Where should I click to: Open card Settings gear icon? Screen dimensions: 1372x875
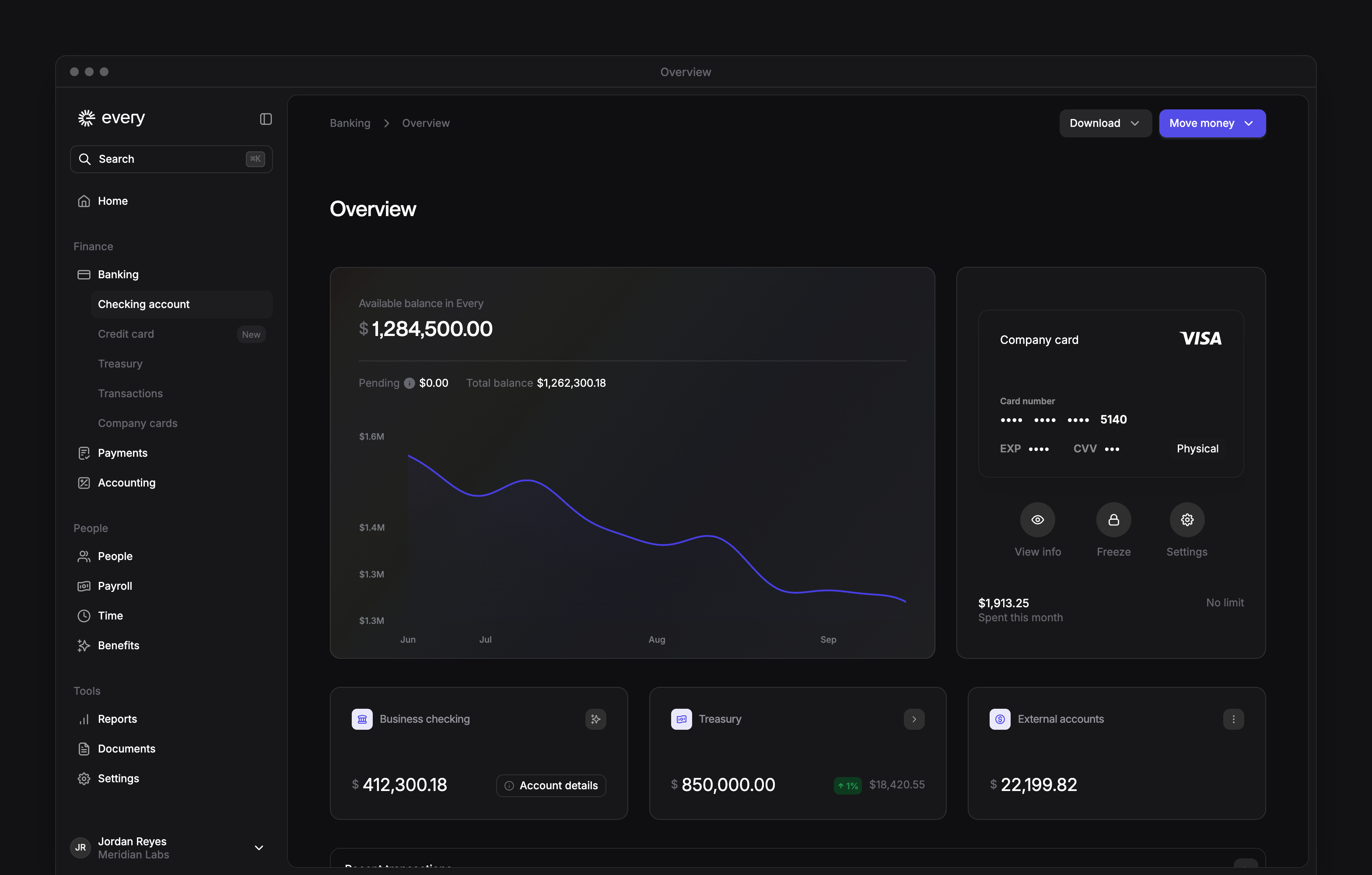1187,520
